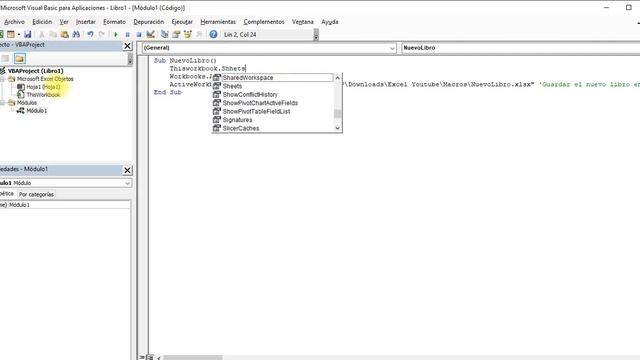Stop execution with the Reset square icon
The height and width of the screenshot is (360, 640).
[x=139, y=35]
